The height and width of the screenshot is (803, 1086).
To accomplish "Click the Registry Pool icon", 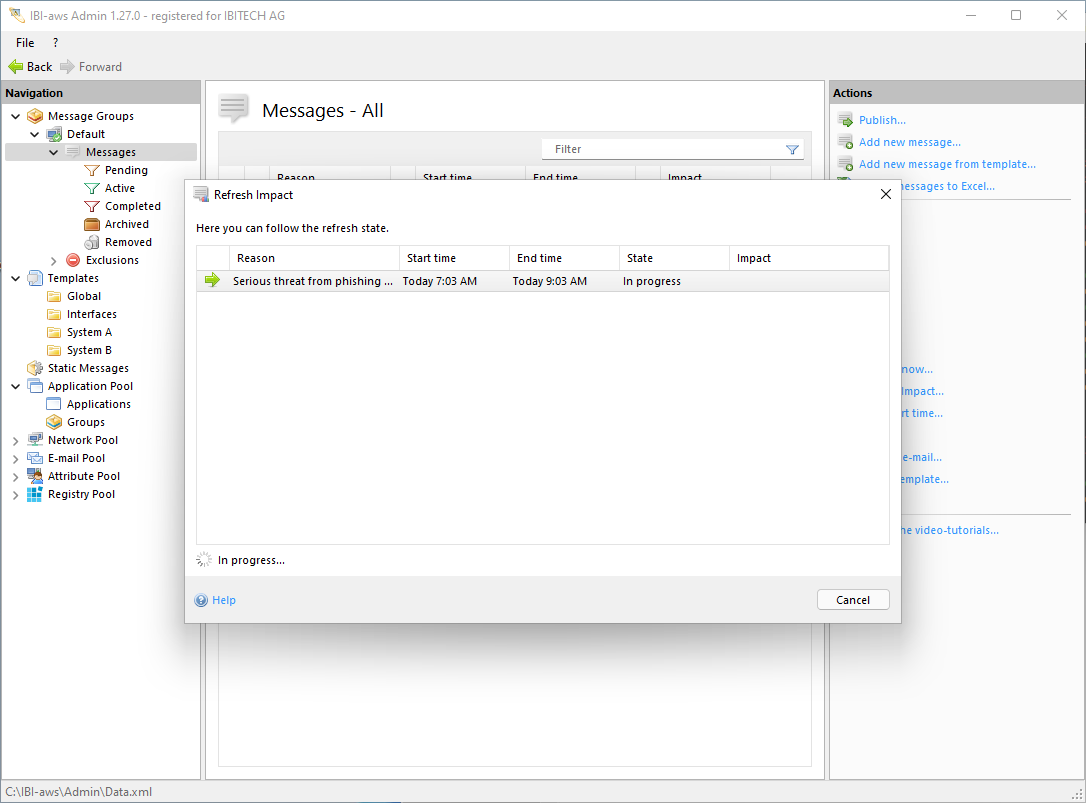I will [35, 494].
